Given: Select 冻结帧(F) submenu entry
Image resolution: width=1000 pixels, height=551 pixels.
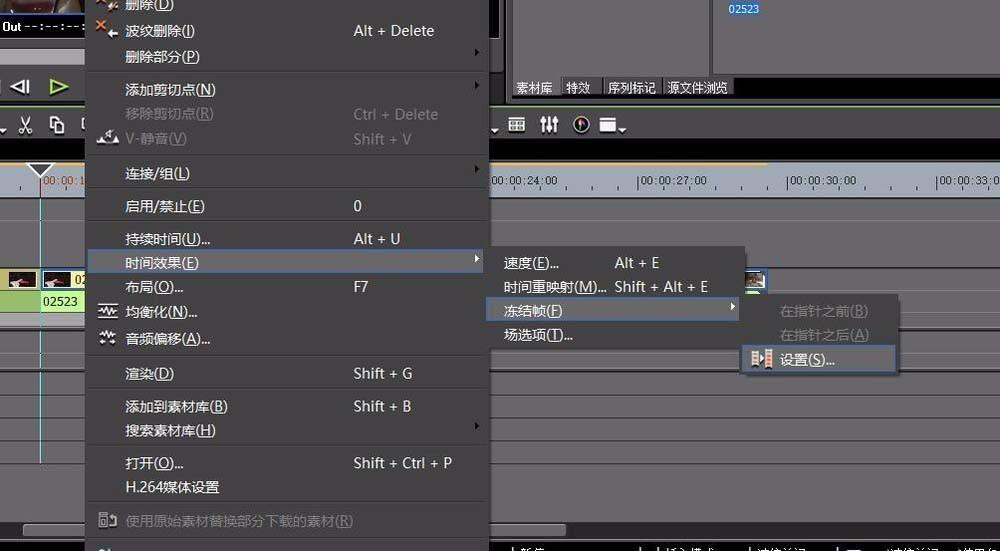Looking at the screenshot, I should tap(612, 311).
